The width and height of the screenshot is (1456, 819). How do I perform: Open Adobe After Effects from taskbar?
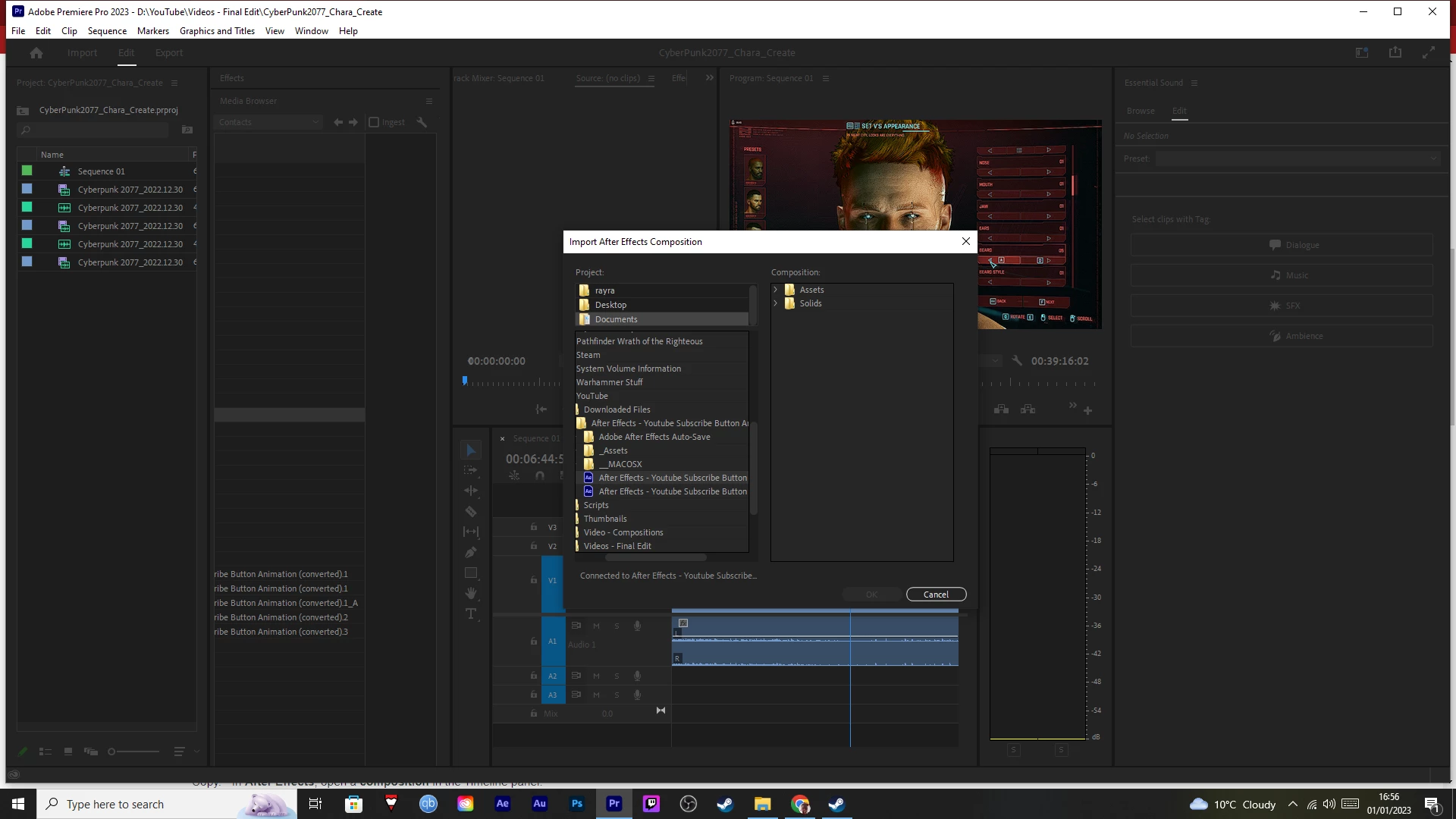coord(502,804)
